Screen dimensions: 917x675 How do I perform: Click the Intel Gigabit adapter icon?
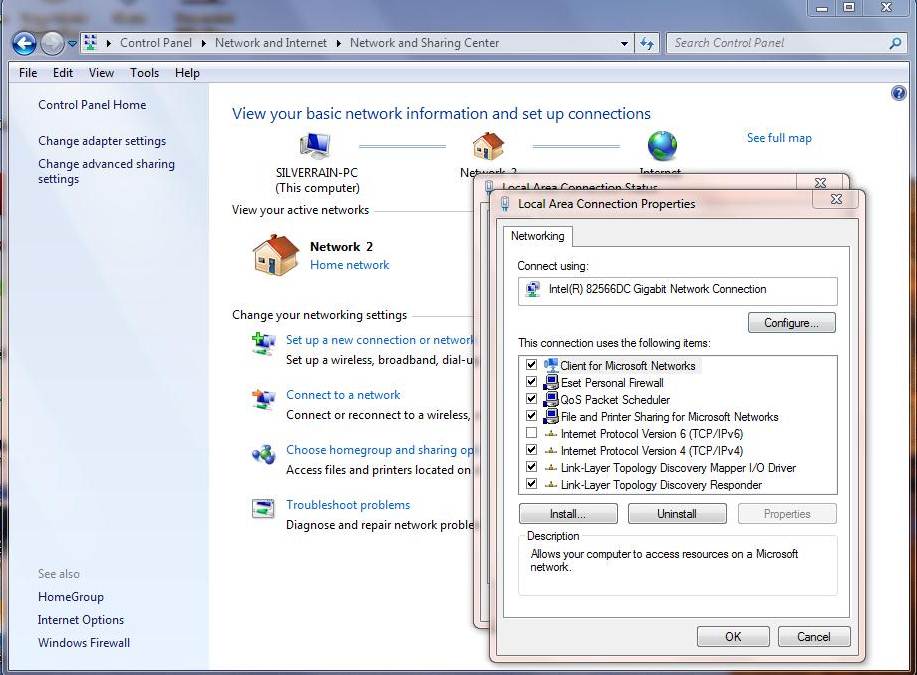click(x=533, y=289)
